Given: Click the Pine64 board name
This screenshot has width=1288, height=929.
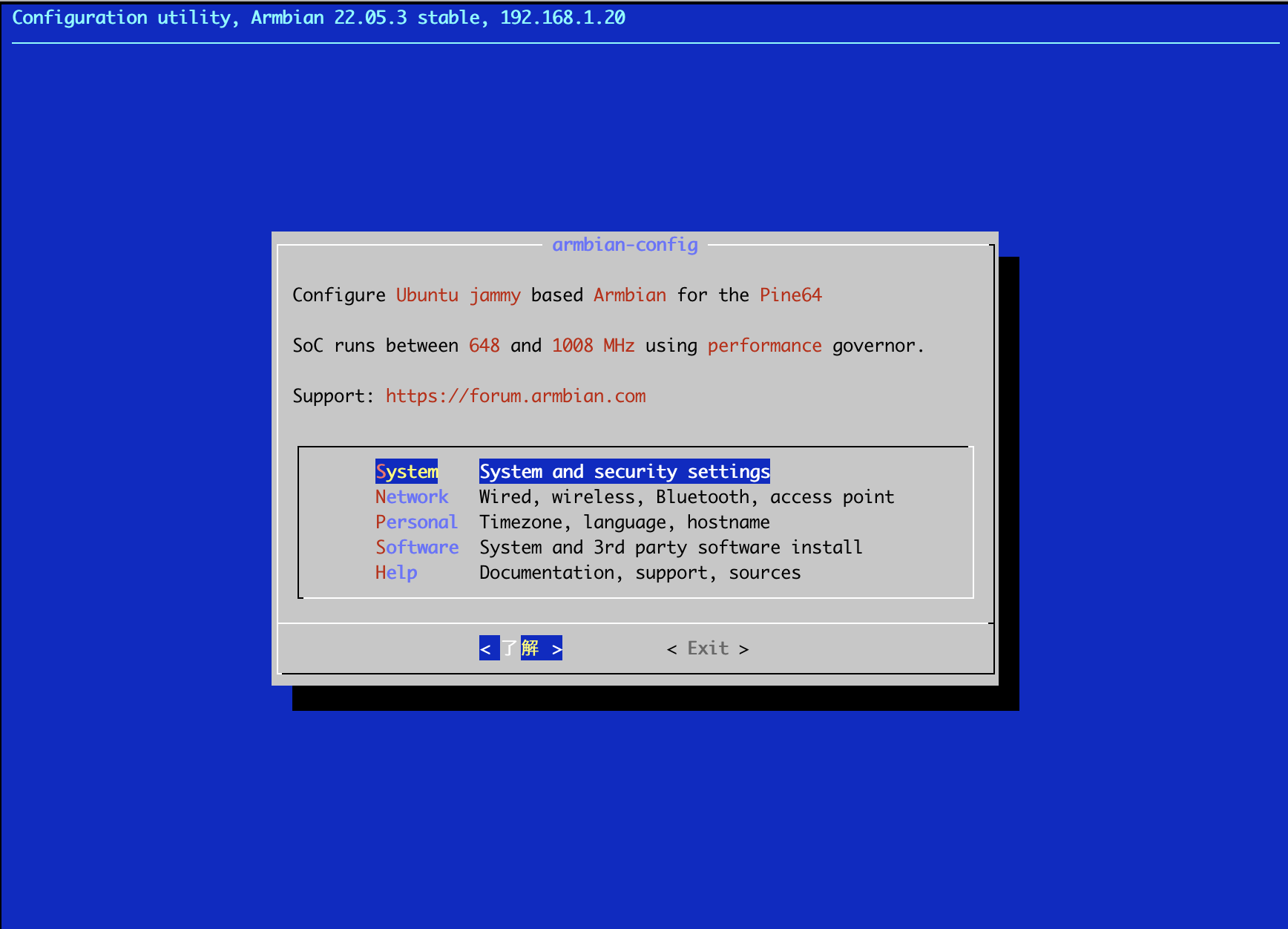Looking at the screenshot, I should pyautogui.click(x=790, y=295).
